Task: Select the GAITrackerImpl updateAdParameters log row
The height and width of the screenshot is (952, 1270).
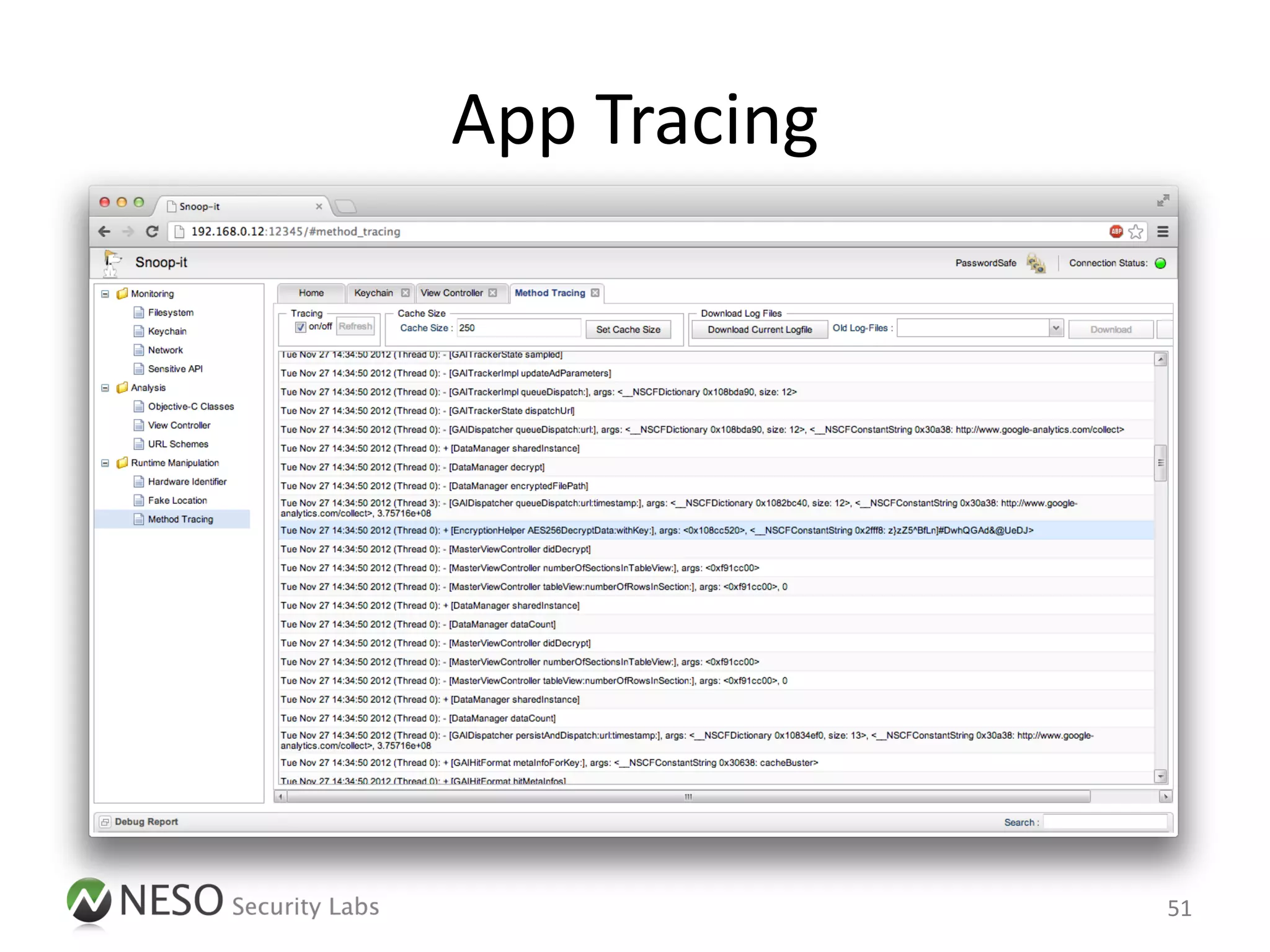Action: coord(716,373)
